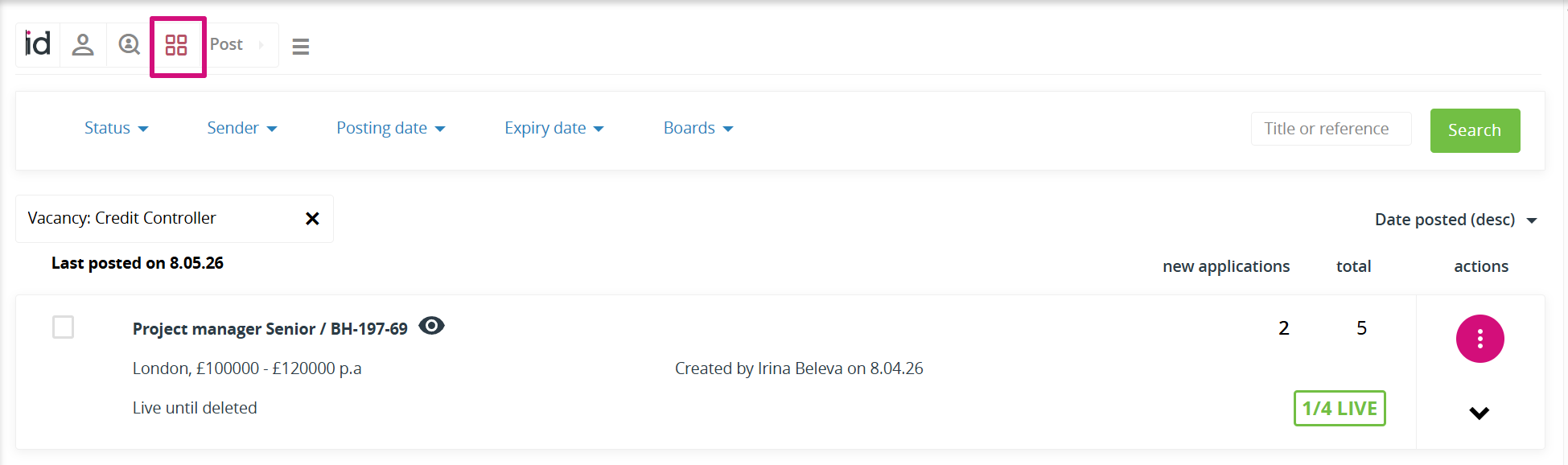Screen dimensions: 1568x465
Task: Remove the Credit Controller vacancy filter
Action: coord(312,218)
